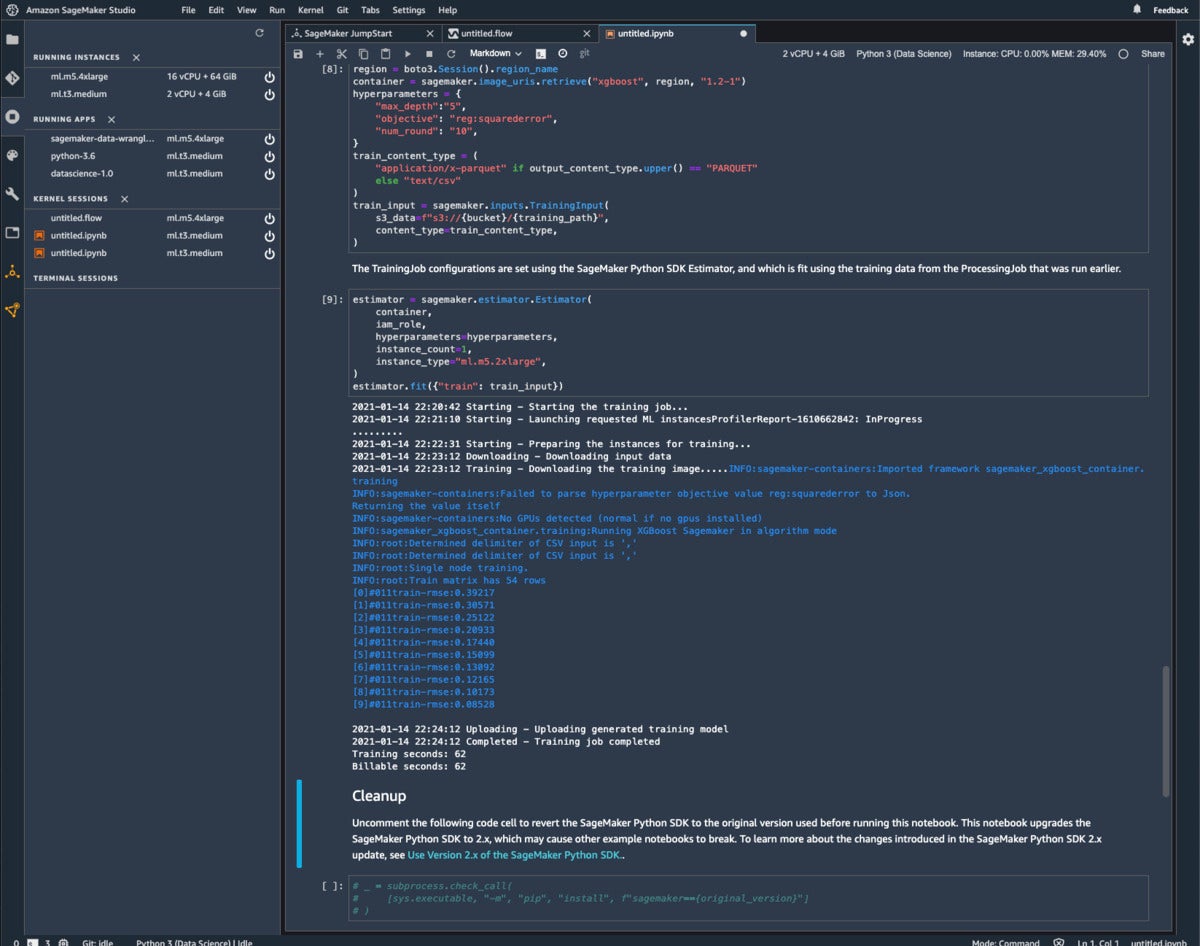
Task: Open the Tabs menu
Action: [370, 10]
